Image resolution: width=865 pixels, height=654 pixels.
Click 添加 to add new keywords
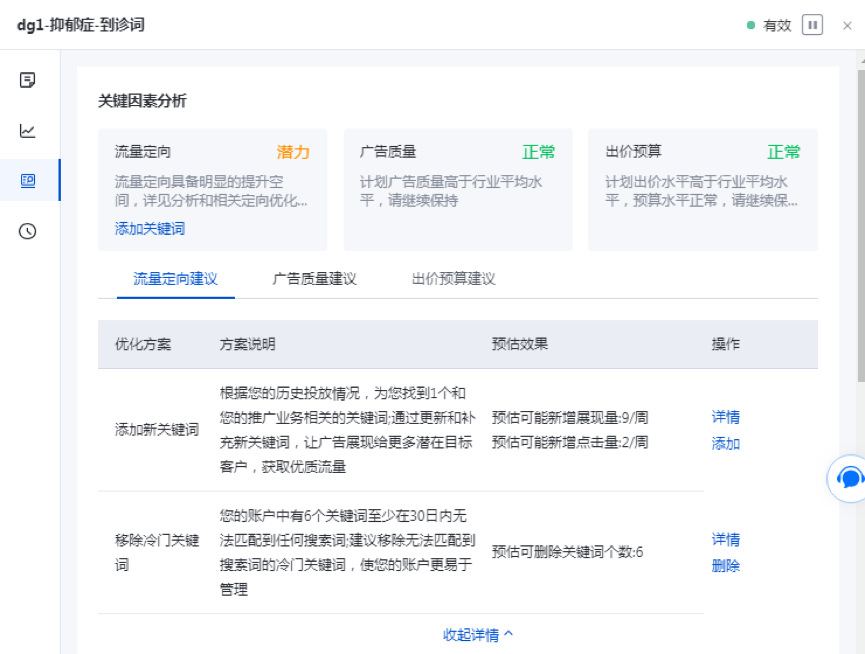[725, 444]
